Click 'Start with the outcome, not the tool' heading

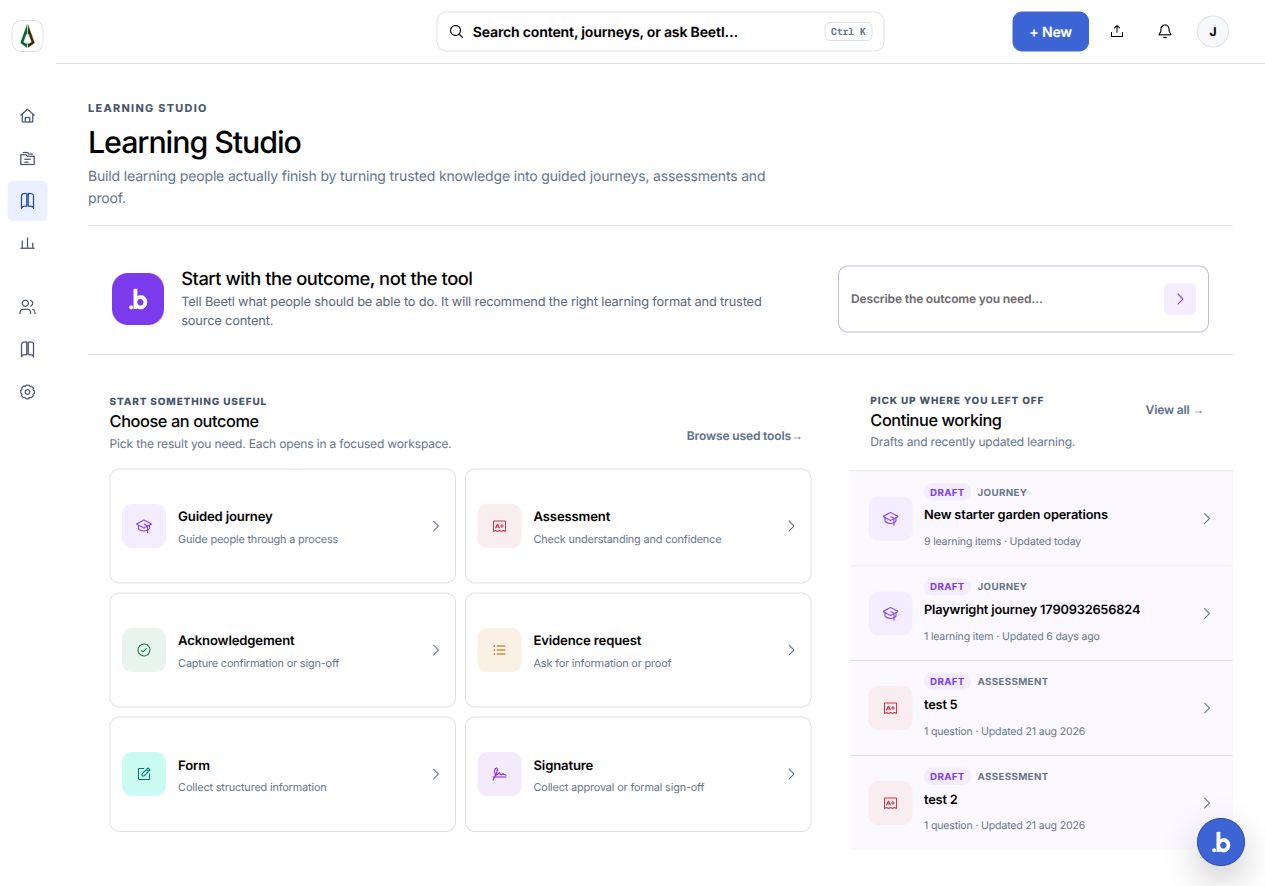coord(327,279)
